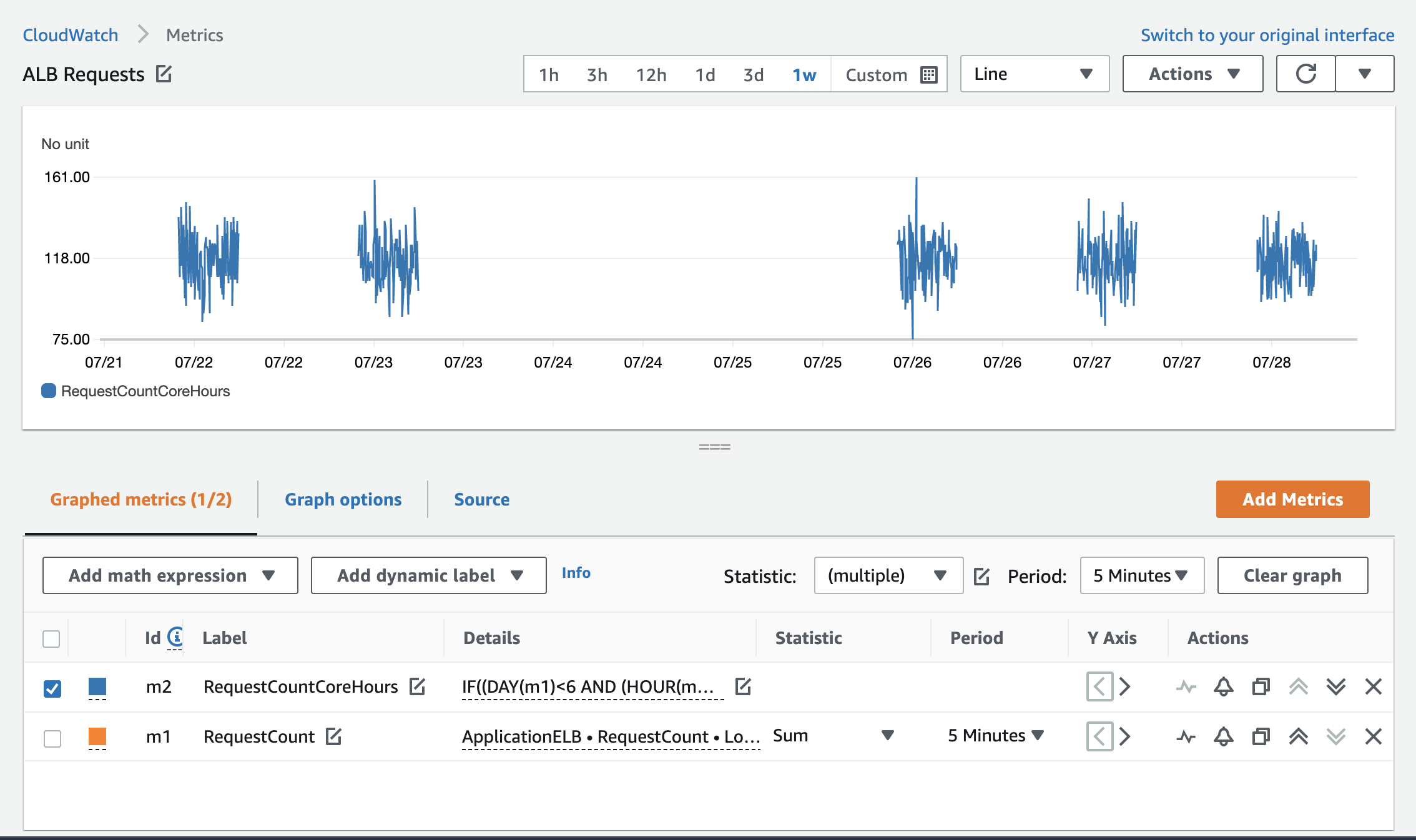Follow the Switch to your original interface link

click(x=1267, y=35)
